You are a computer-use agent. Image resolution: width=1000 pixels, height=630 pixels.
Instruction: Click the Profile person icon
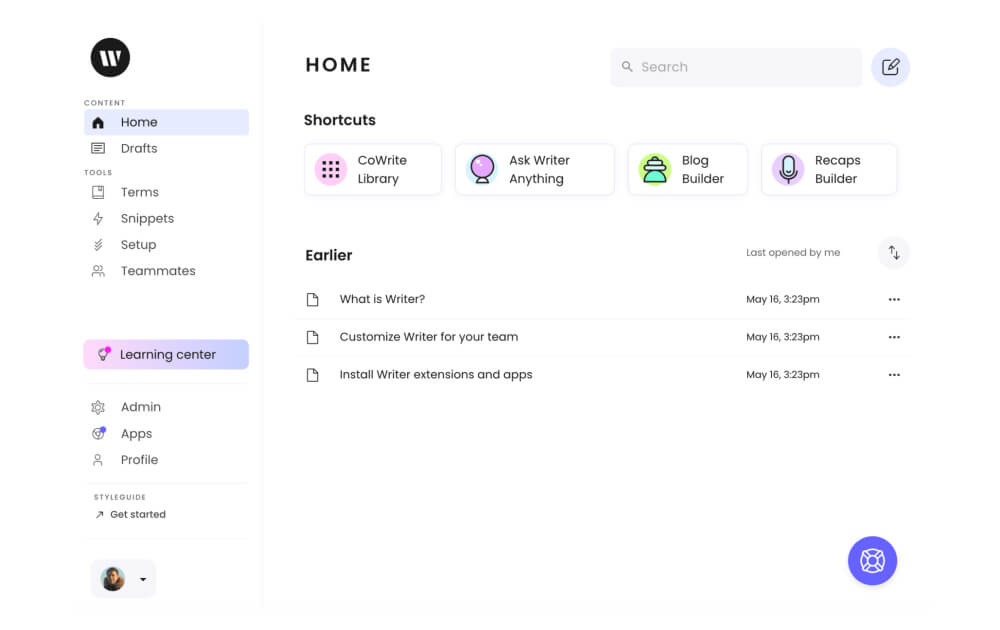pyautogui.click(x=98, y=460)
